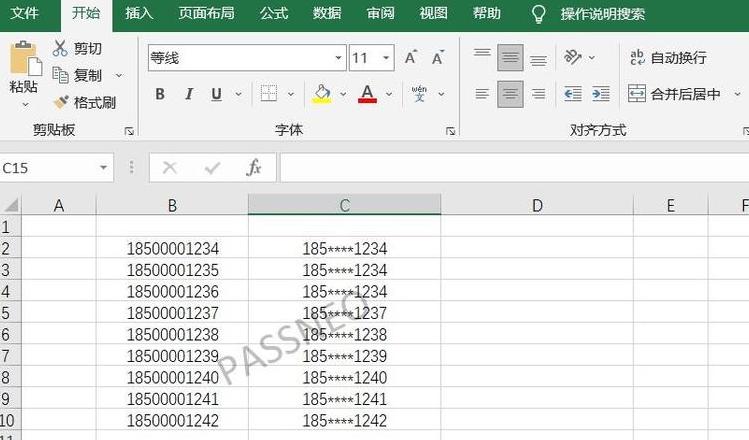Increase font size icon
Viewport: 749px width, 440px height.
point(410,58)
